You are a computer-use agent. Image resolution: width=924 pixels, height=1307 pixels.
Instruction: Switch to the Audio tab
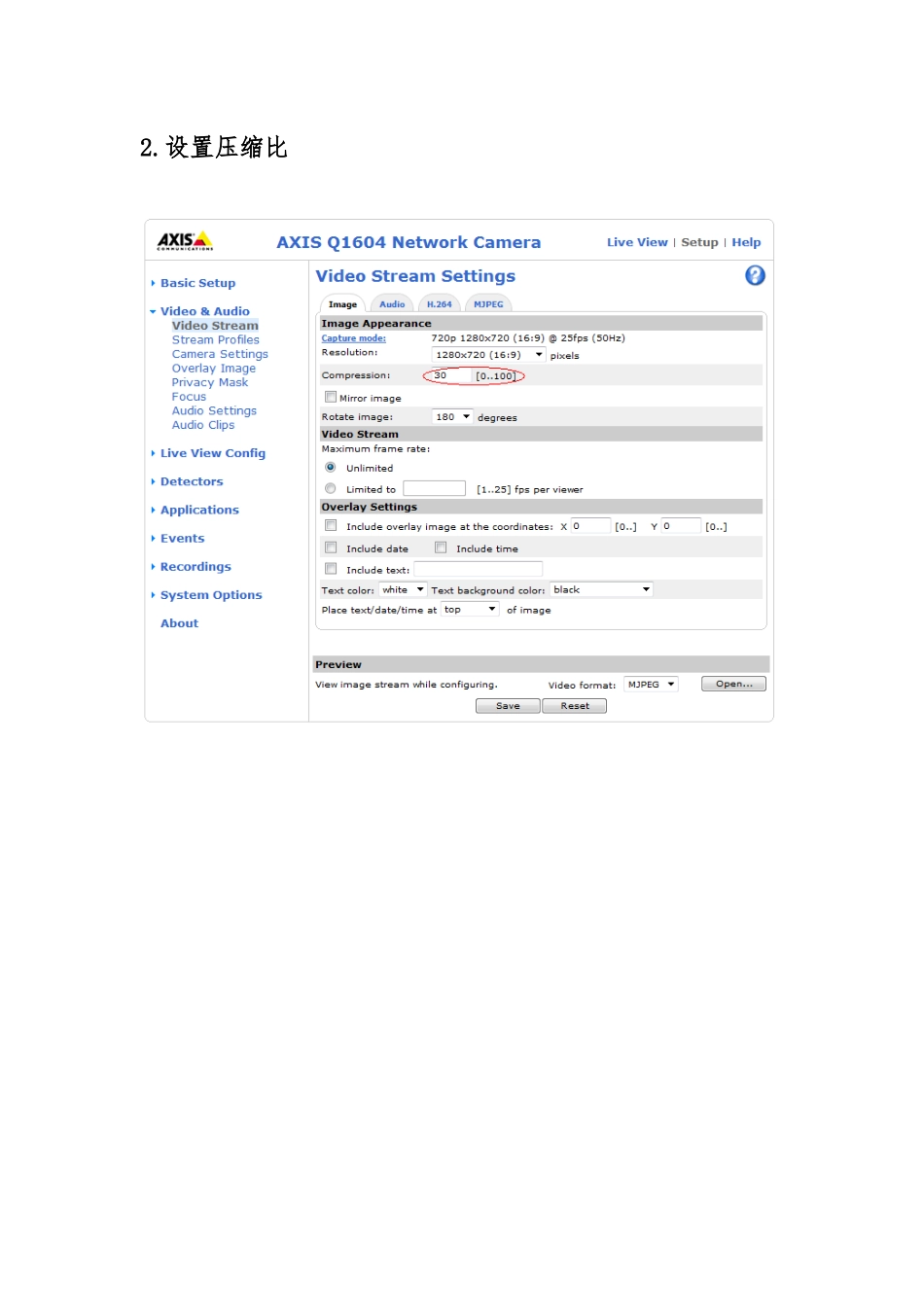tap(392, 304)
